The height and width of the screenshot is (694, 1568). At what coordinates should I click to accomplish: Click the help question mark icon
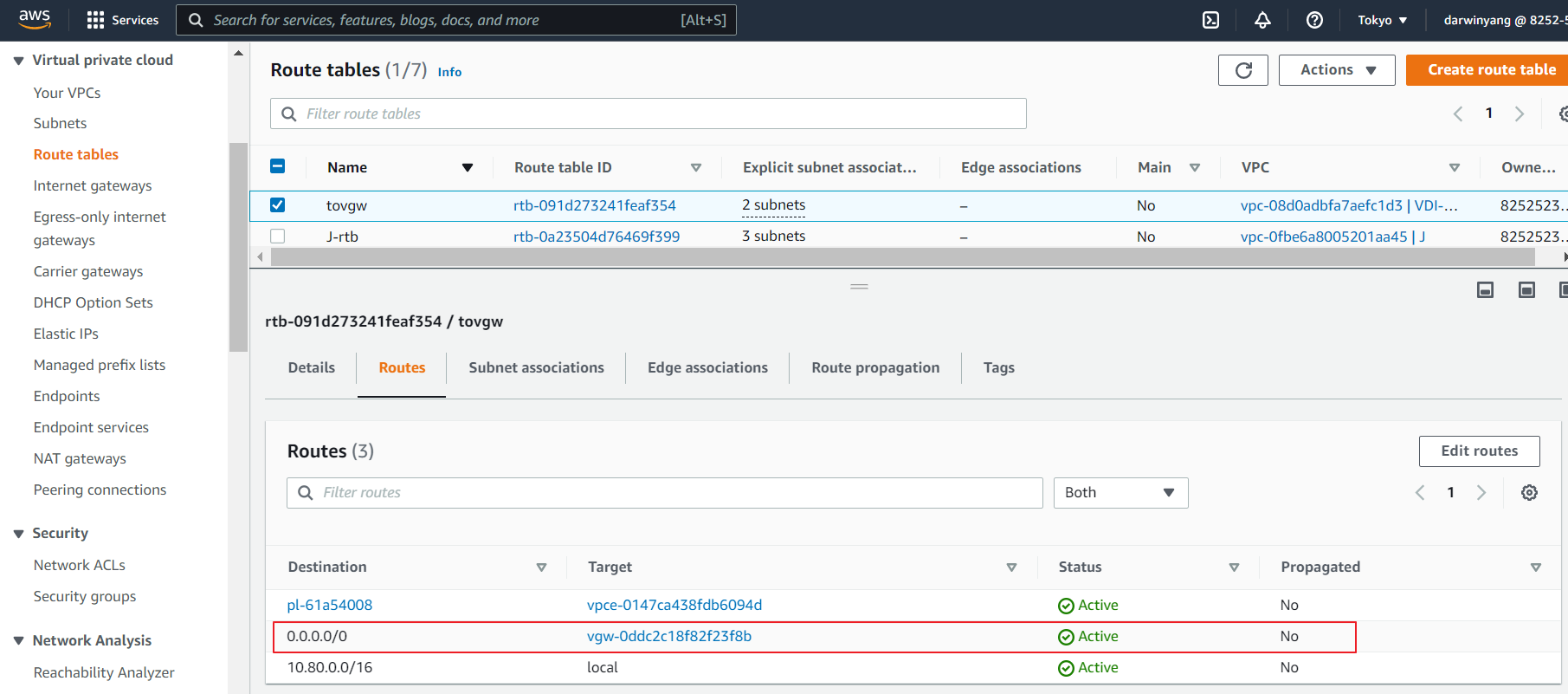click(x=1314, y=20)
